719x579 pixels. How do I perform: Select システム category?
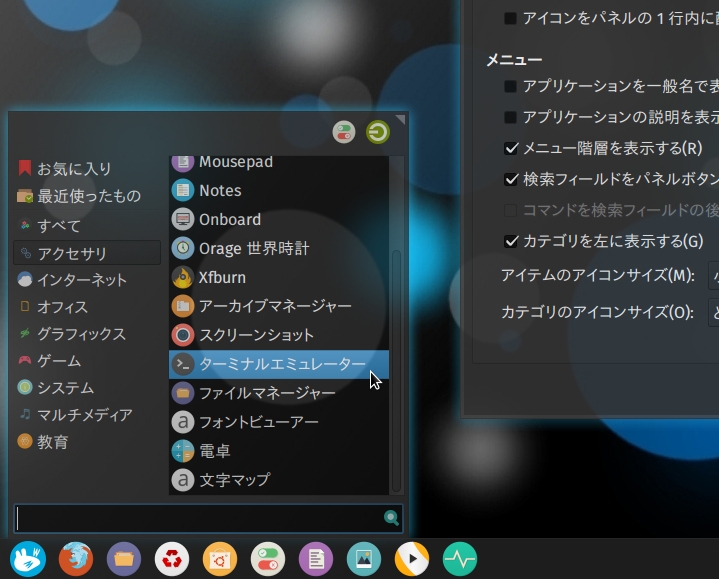pyautogui.click(x=87, y=388)
